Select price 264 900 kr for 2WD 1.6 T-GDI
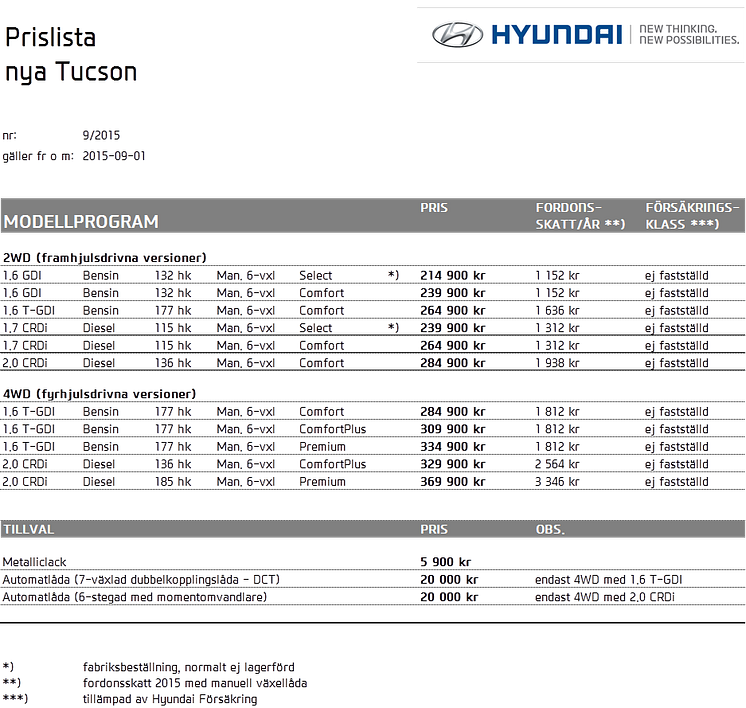 pyautogui.click(x=452, y=311)
